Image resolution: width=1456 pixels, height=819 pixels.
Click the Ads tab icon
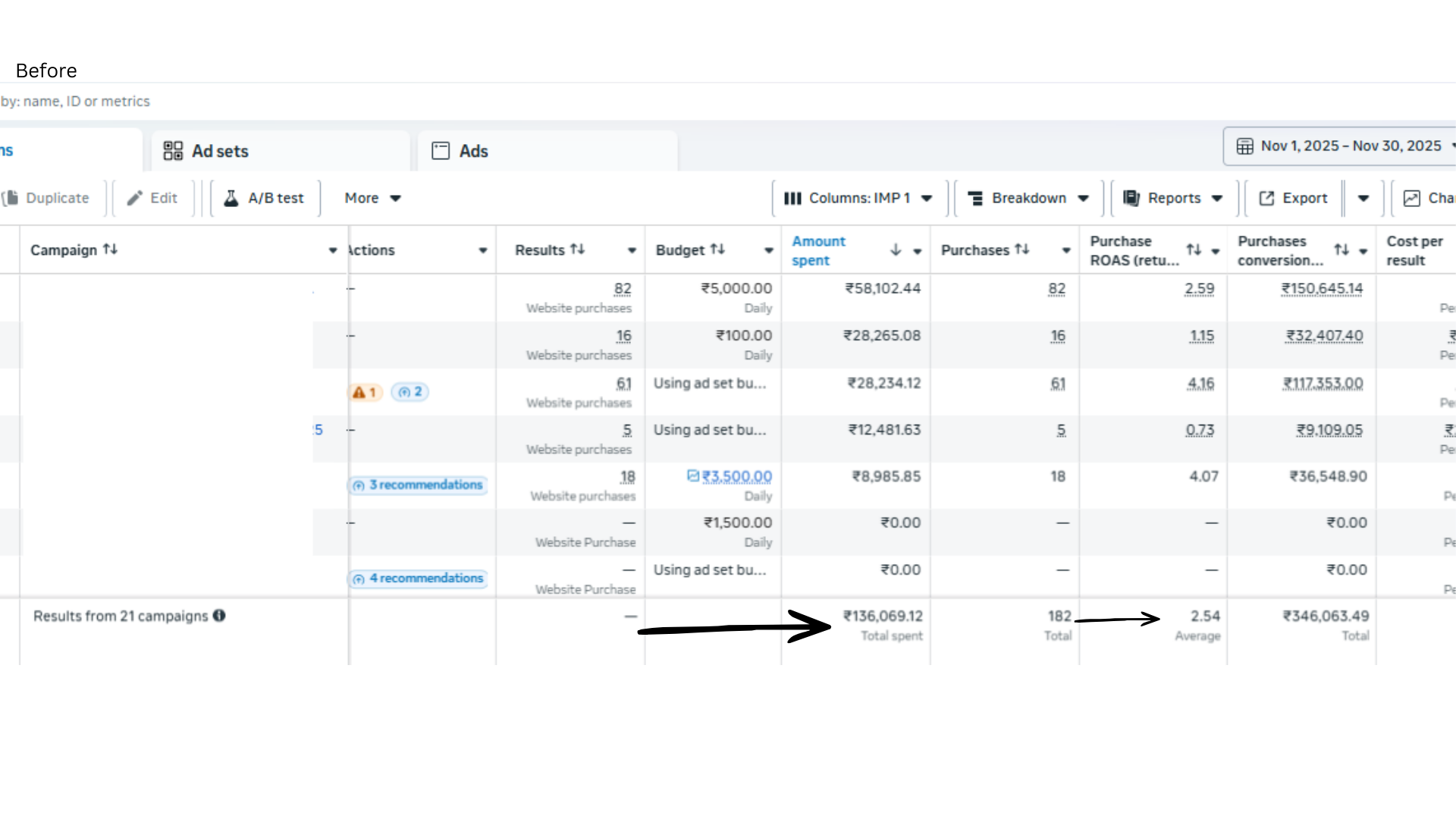[x=441, y=151]
